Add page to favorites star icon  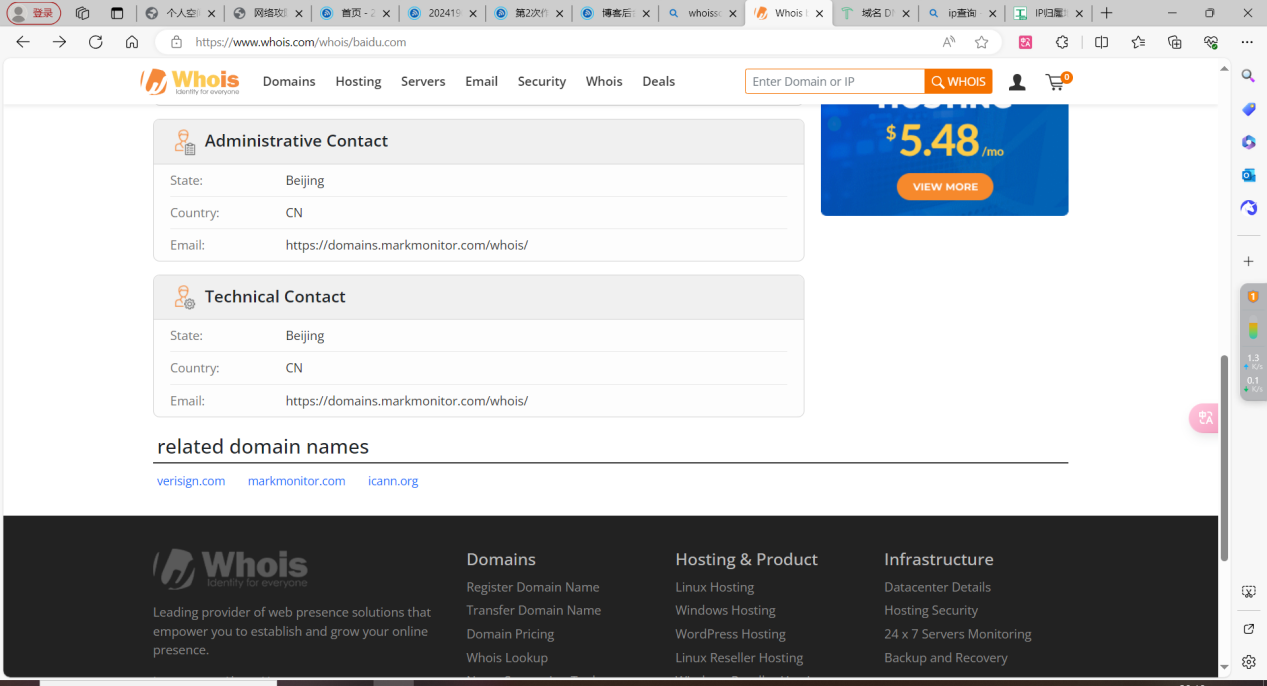point(981,42)
